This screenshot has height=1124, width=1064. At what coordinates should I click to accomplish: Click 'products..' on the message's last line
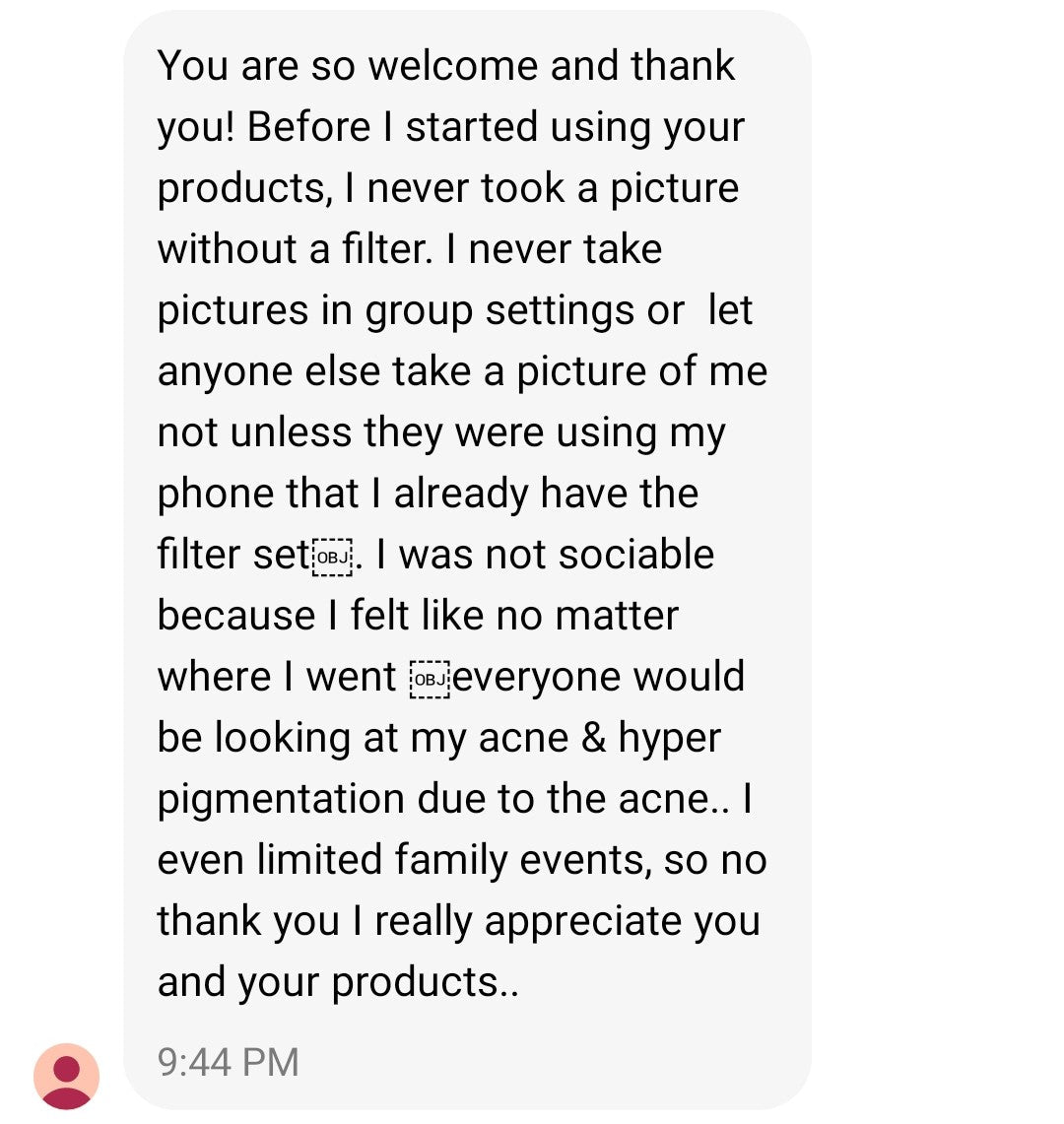pos(425,982)
